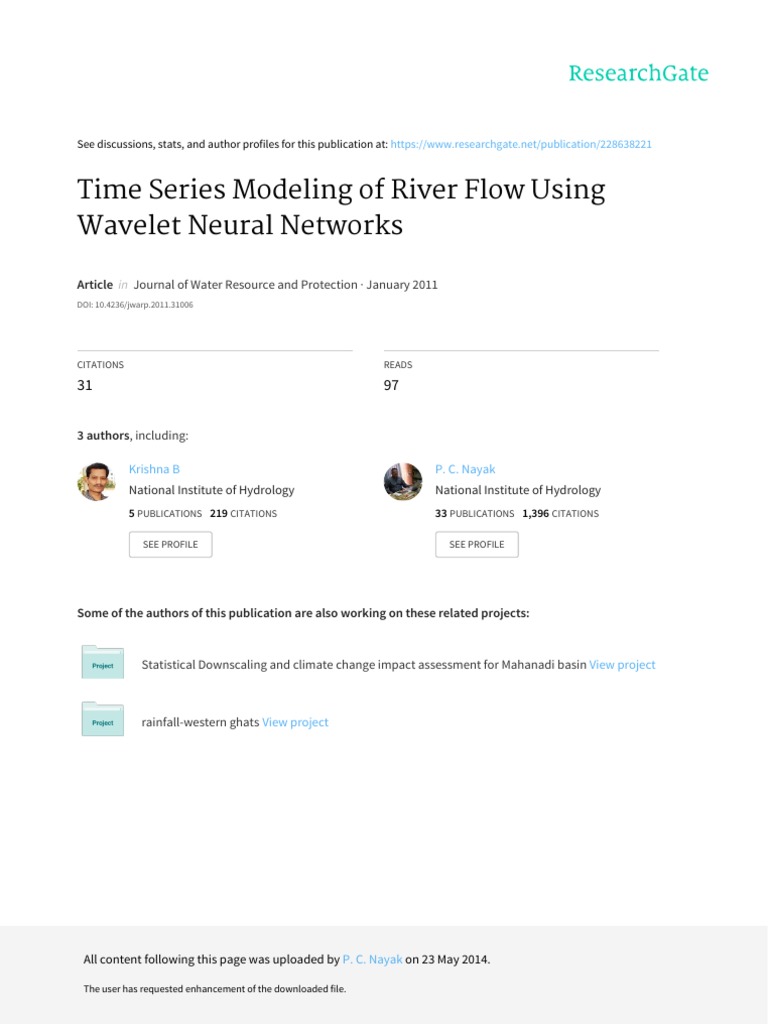The image size is (768, 1024).
Task: Click the citations count 31
Action: point(85,385)
